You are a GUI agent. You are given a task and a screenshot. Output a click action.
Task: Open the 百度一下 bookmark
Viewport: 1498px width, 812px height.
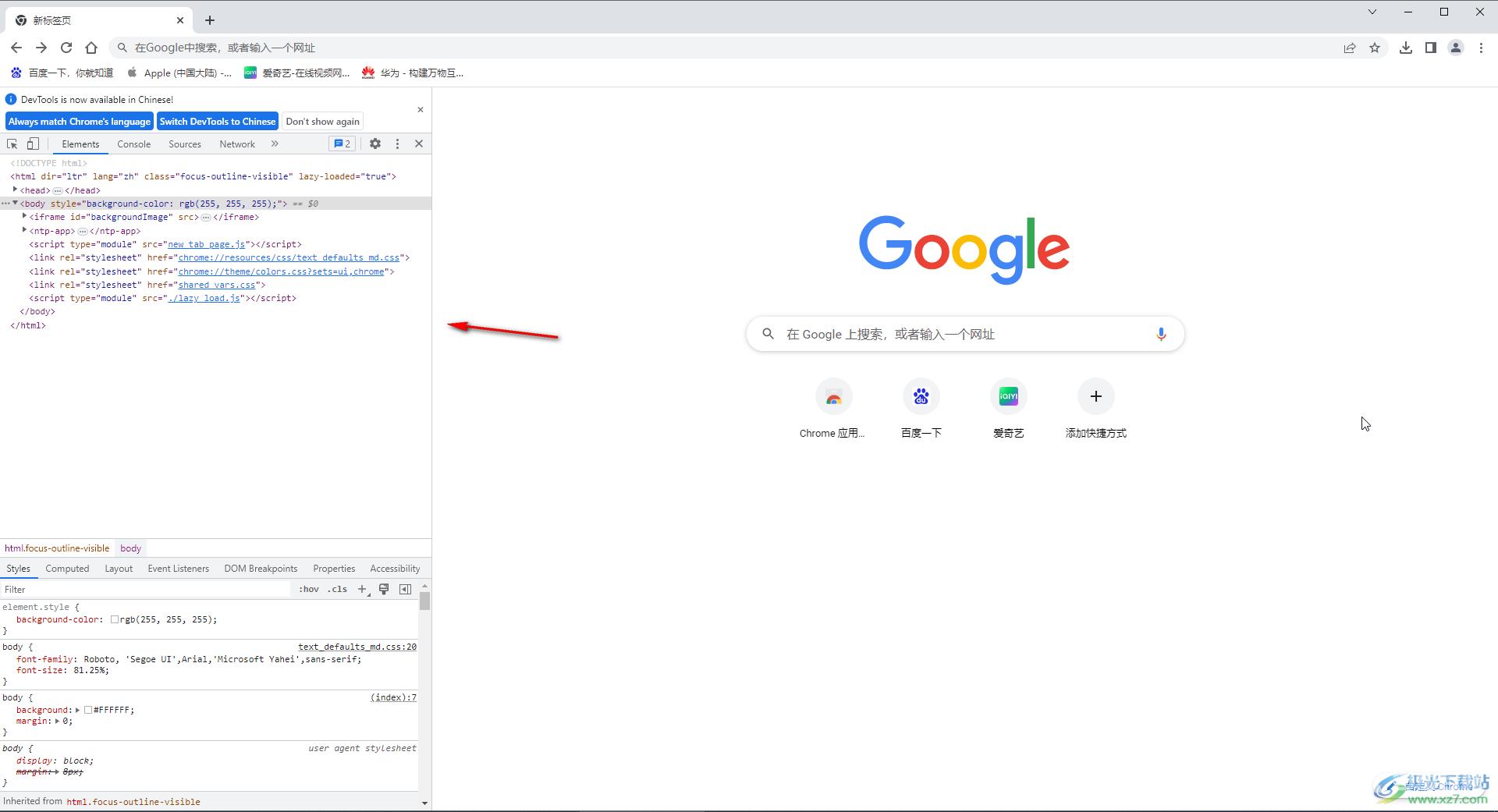(x=62, y=73)
